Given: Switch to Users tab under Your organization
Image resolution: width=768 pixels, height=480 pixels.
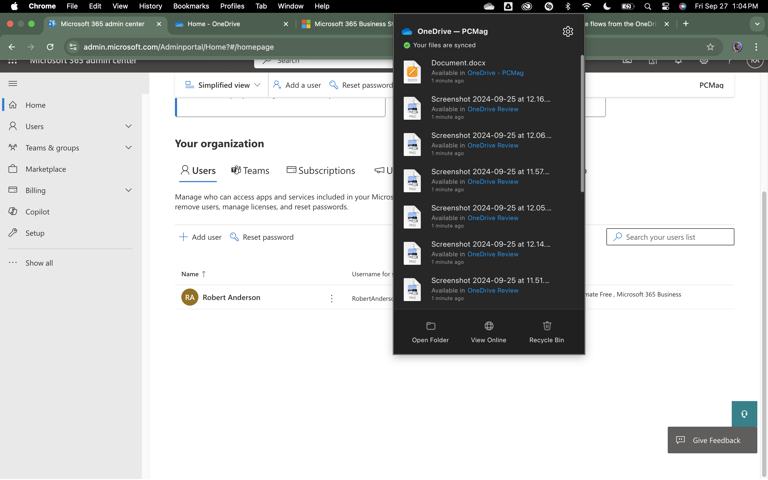Looking at the screenshot, I should click(198, 170).
